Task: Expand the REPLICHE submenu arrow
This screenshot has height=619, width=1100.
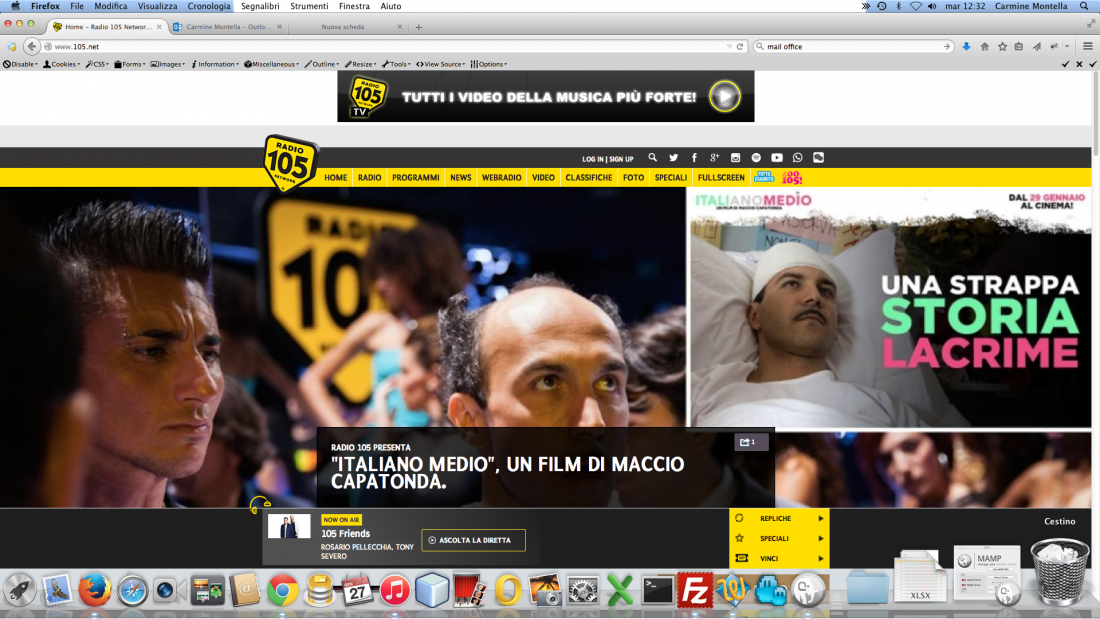Action: [x=822, y=518]
